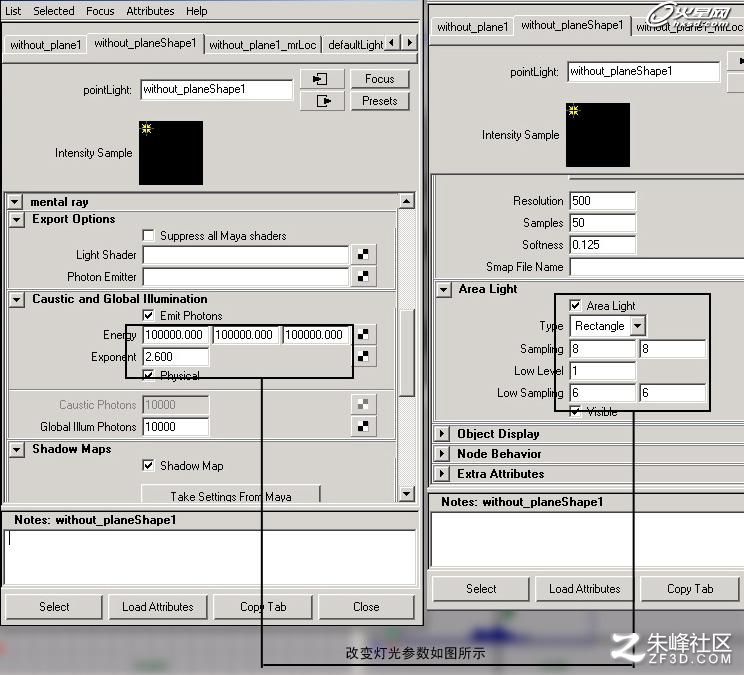This screenshot has height=675, width=744.
Task: Expand the Object Display section
Action: tap(442, 434)
